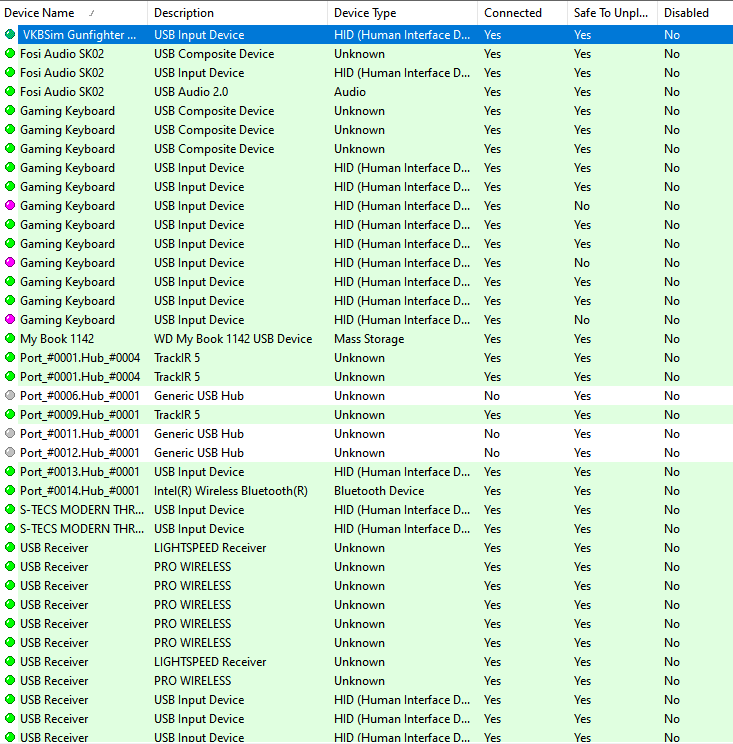This screenshot has height=744, width=733.
Task: Select Port_#0012.Hub_#0001 device name
Action: pyautogui.click(x=80, y=453)
